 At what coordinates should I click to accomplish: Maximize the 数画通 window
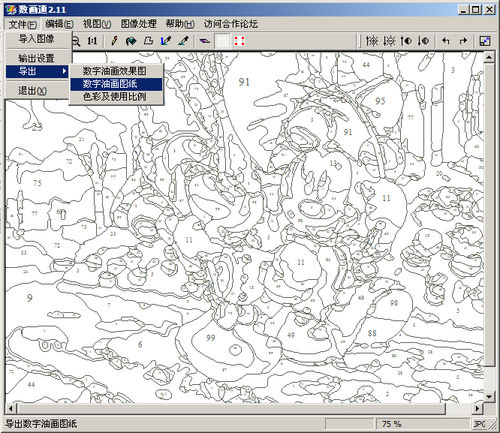coord(476,10)
